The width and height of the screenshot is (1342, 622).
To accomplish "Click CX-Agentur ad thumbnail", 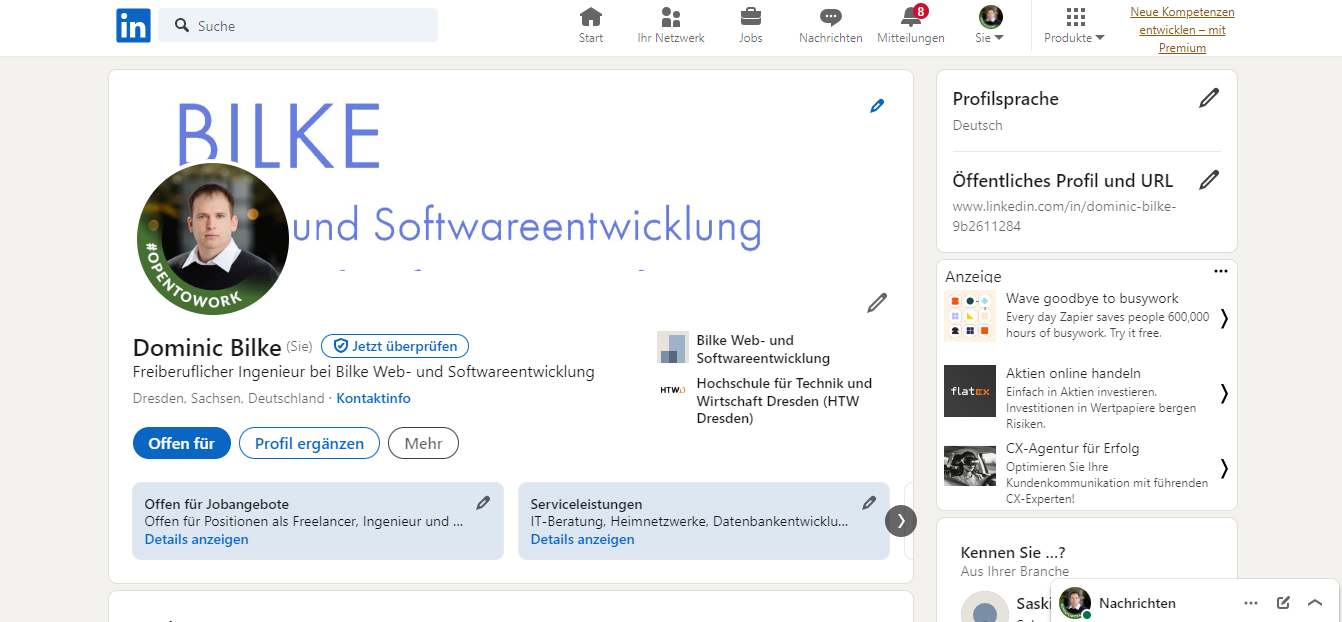I will (x=970, y=466).
